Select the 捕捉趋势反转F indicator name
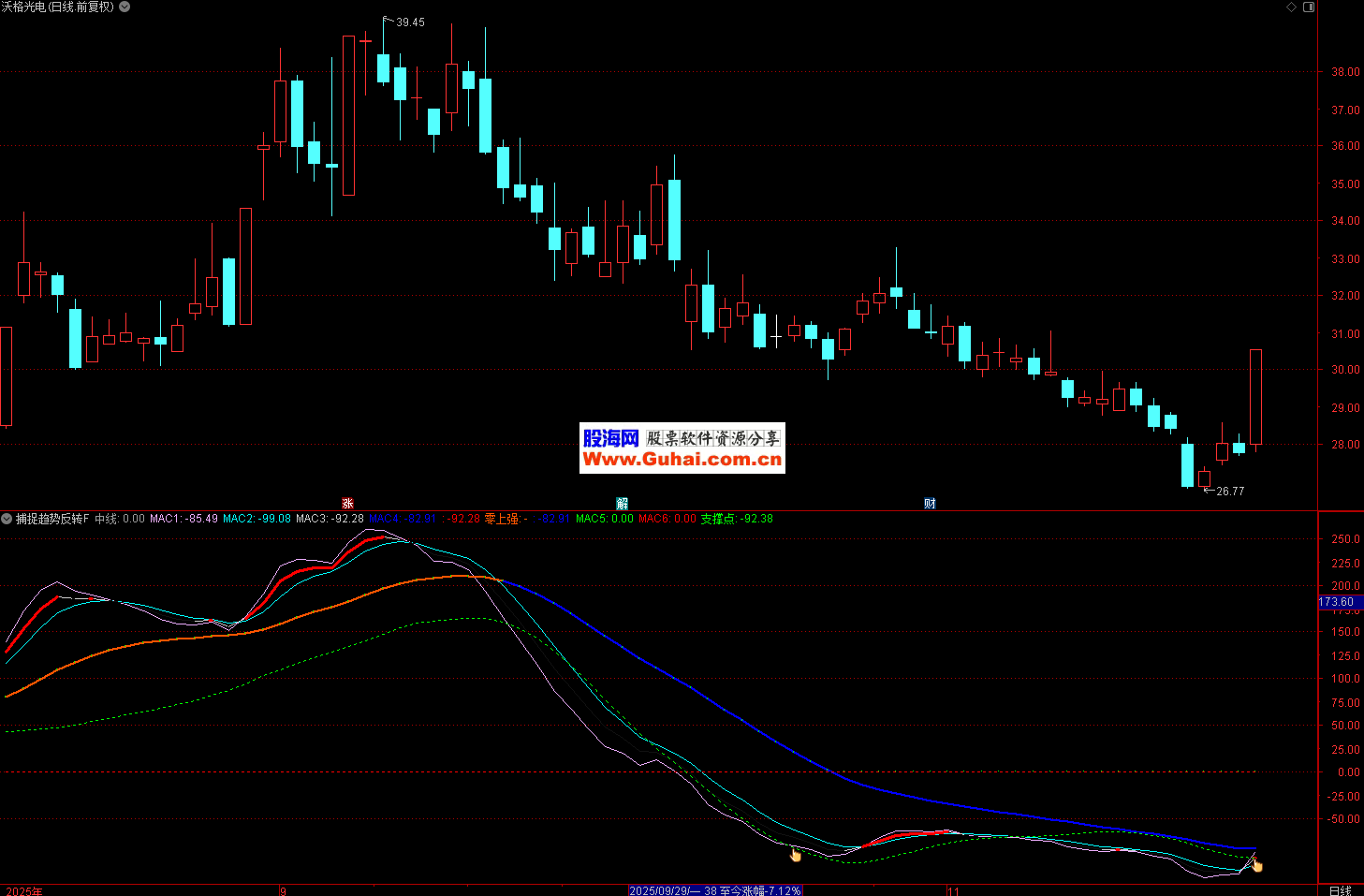The image size is (1364, 896). pos(52,519)
